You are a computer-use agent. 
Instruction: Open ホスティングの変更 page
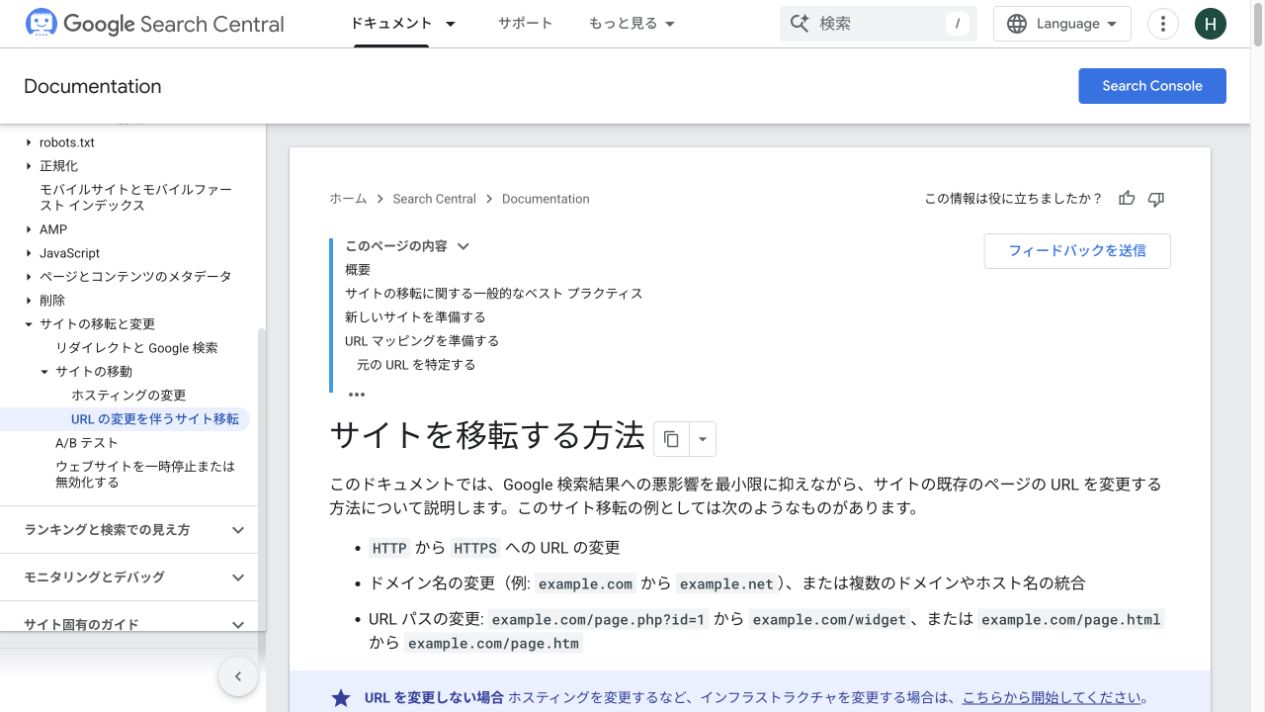(128, 396)
